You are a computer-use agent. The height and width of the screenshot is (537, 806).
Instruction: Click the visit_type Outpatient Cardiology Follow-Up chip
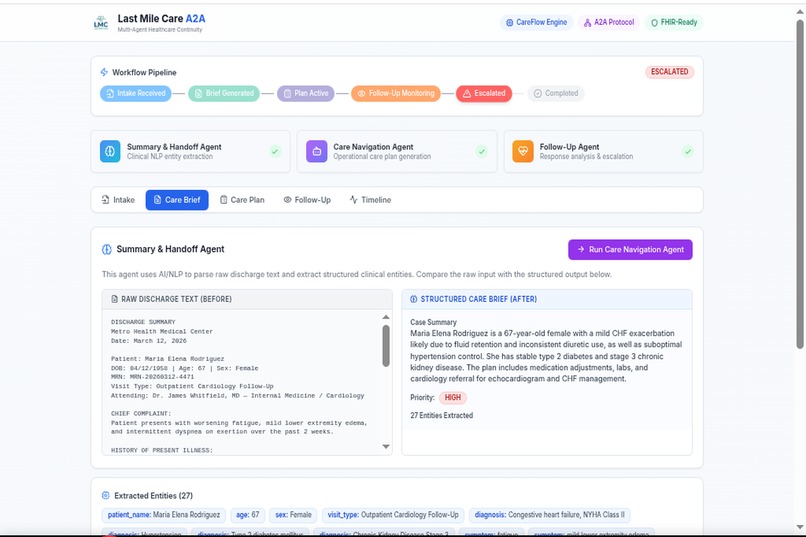(x=393, y=515)
